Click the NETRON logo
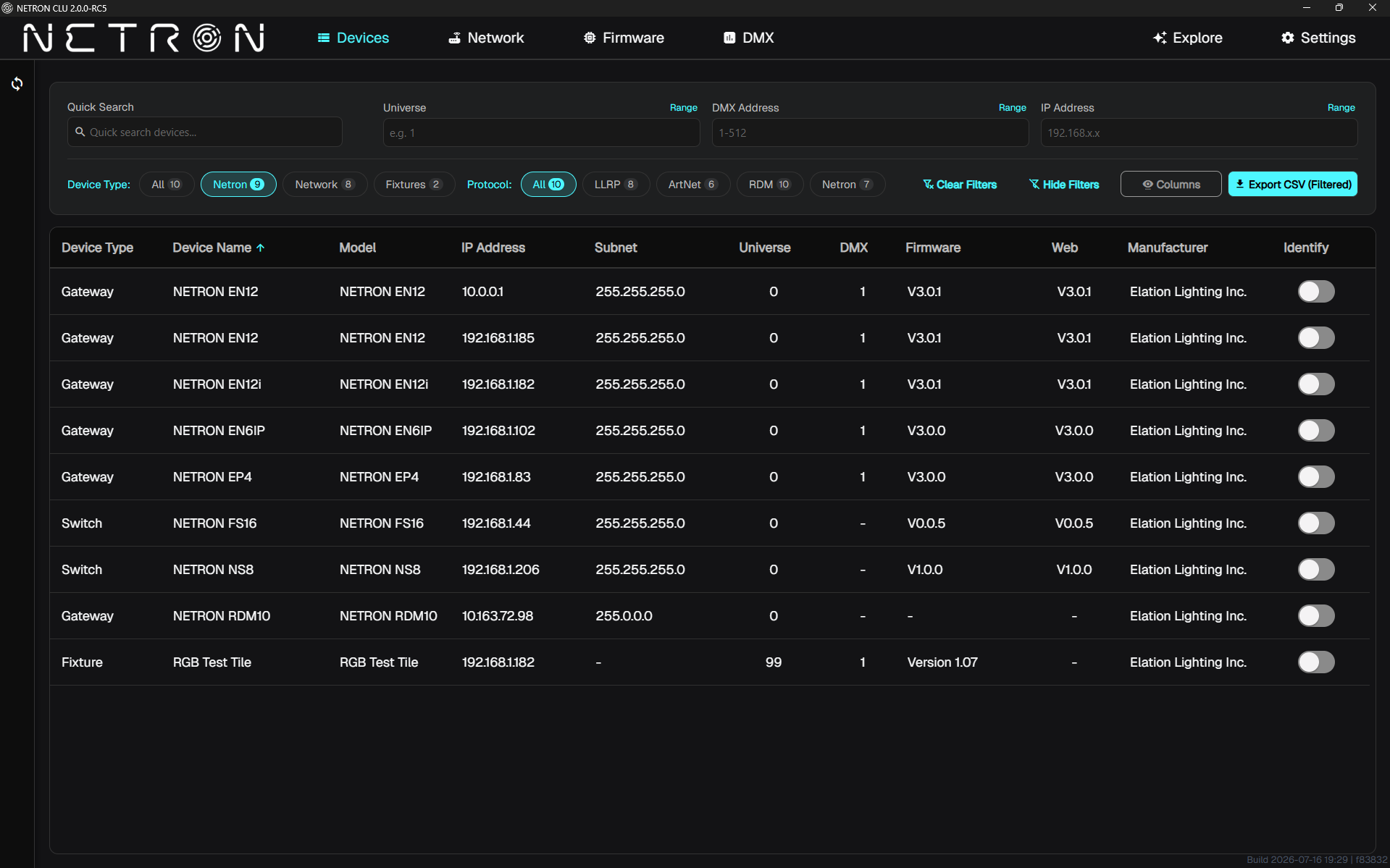Screen dimensions: 1390x868 [144, 38]
